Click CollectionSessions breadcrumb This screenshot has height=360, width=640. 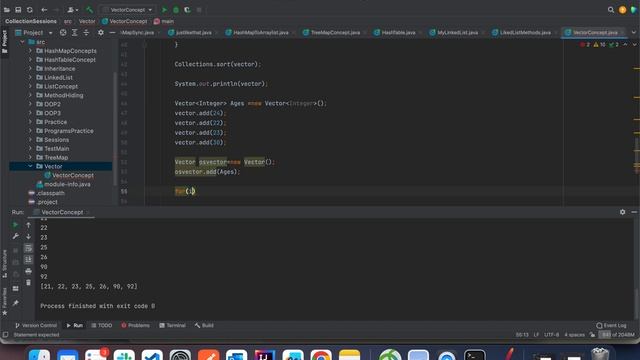pyautogui.click(x=31, y=21)
